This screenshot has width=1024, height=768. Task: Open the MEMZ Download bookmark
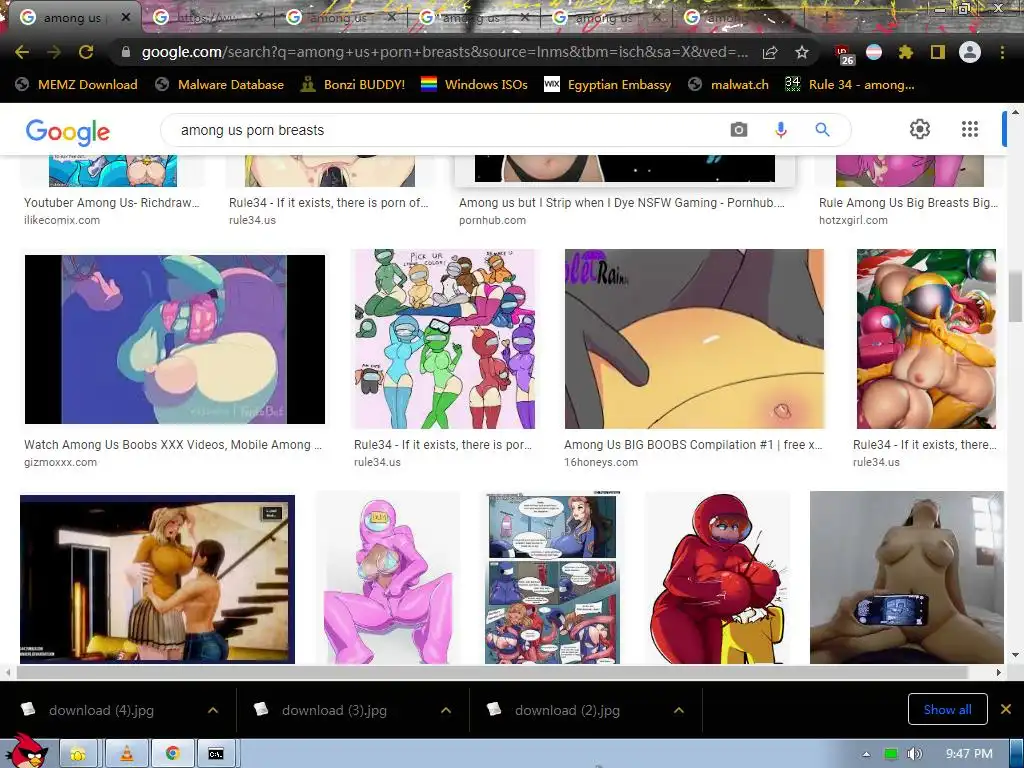[x=76, y=84]
